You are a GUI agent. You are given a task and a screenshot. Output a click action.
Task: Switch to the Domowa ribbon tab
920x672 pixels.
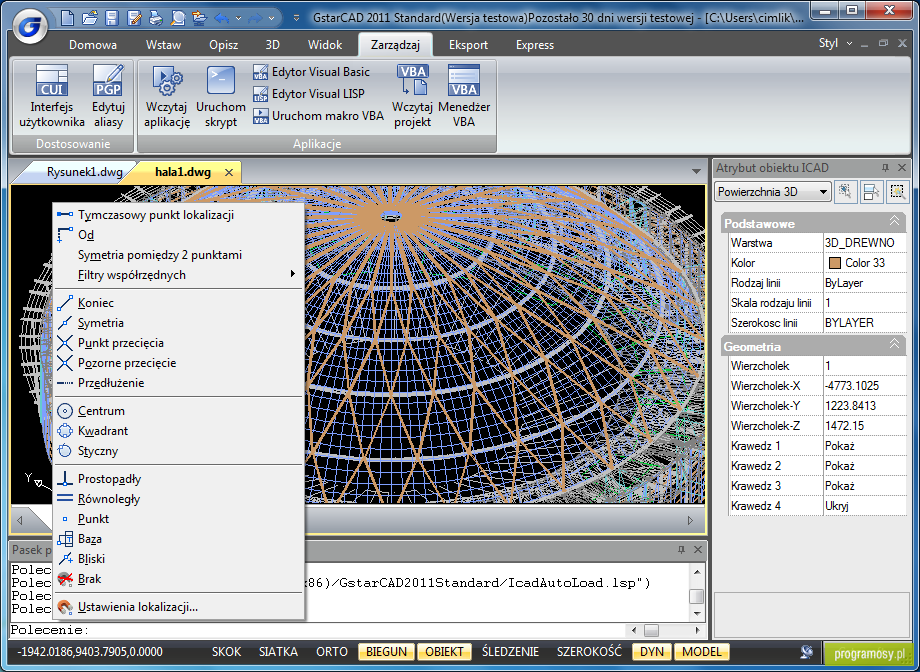(x=93, y=45)
